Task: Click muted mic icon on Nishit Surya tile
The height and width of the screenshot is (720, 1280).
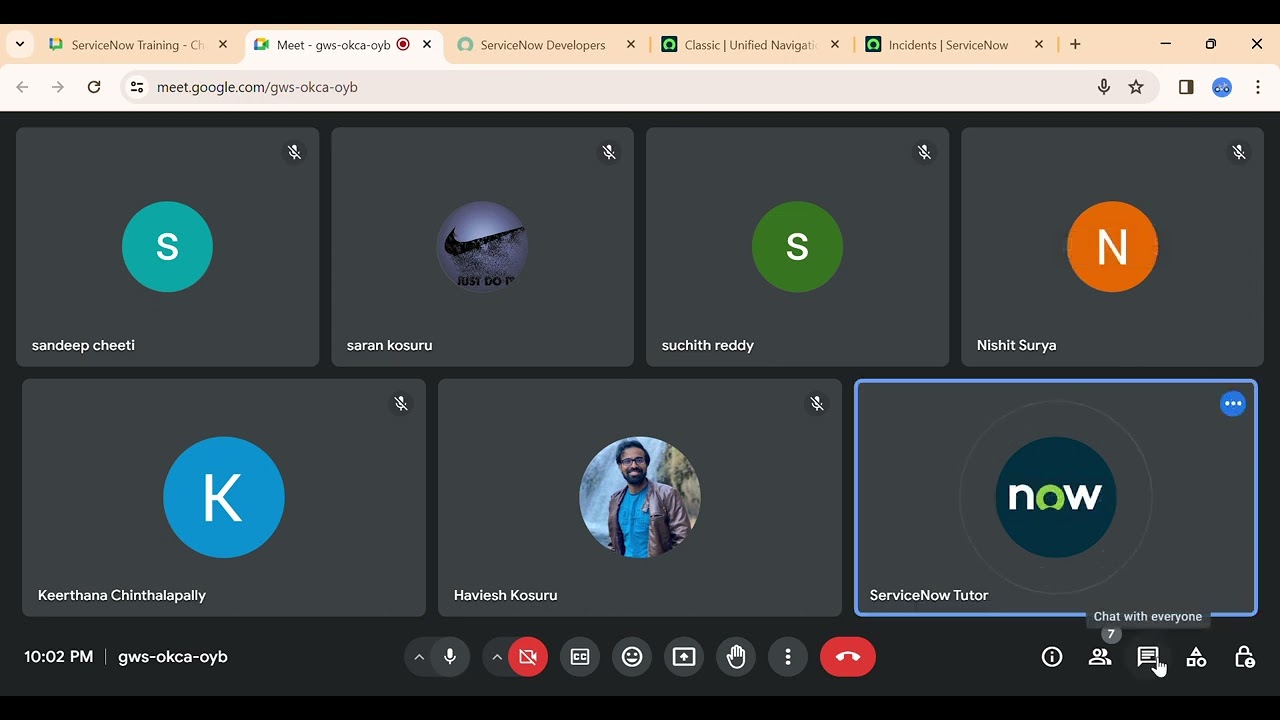Action: tap(1239, 152)
